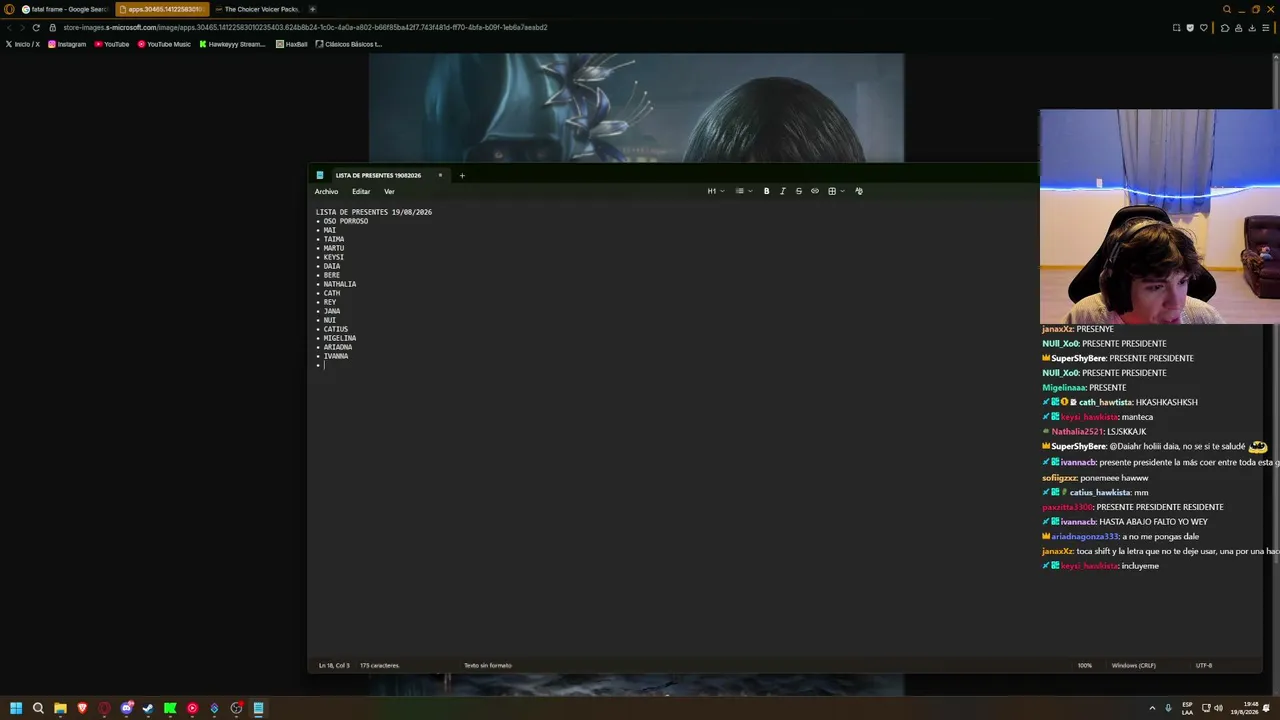Click 'Texto sin formato' in status bar
1280x720 pixels.
pos(488,665)
